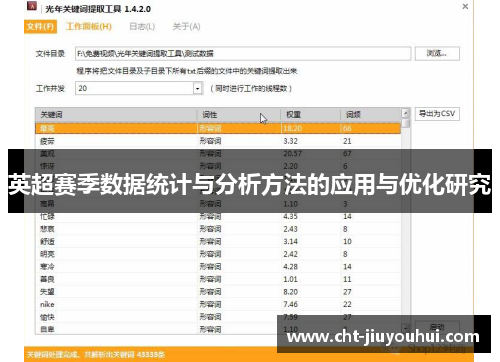Click the scrollbar up arrow of keyword list
Image resolution: width=500 pixels, height=362 pixels.
pyautogui.click(x=405, y=113)
